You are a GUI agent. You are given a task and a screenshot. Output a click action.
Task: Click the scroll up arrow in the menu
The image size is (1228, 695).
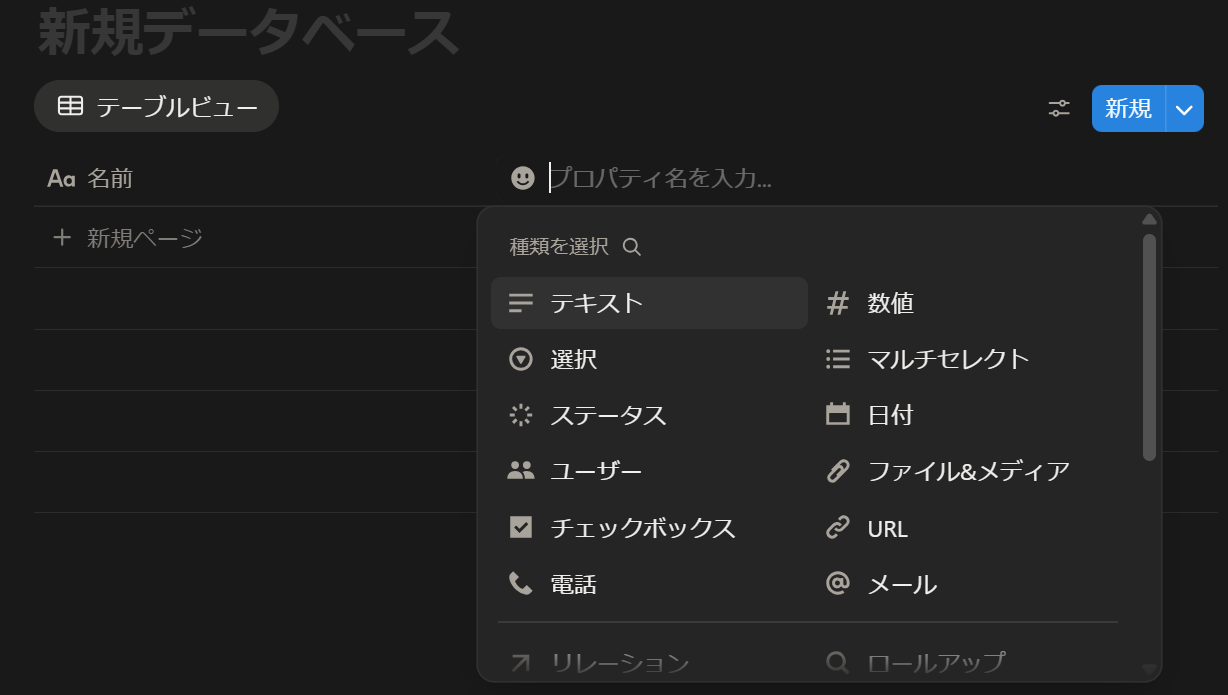coord(1149,219)
